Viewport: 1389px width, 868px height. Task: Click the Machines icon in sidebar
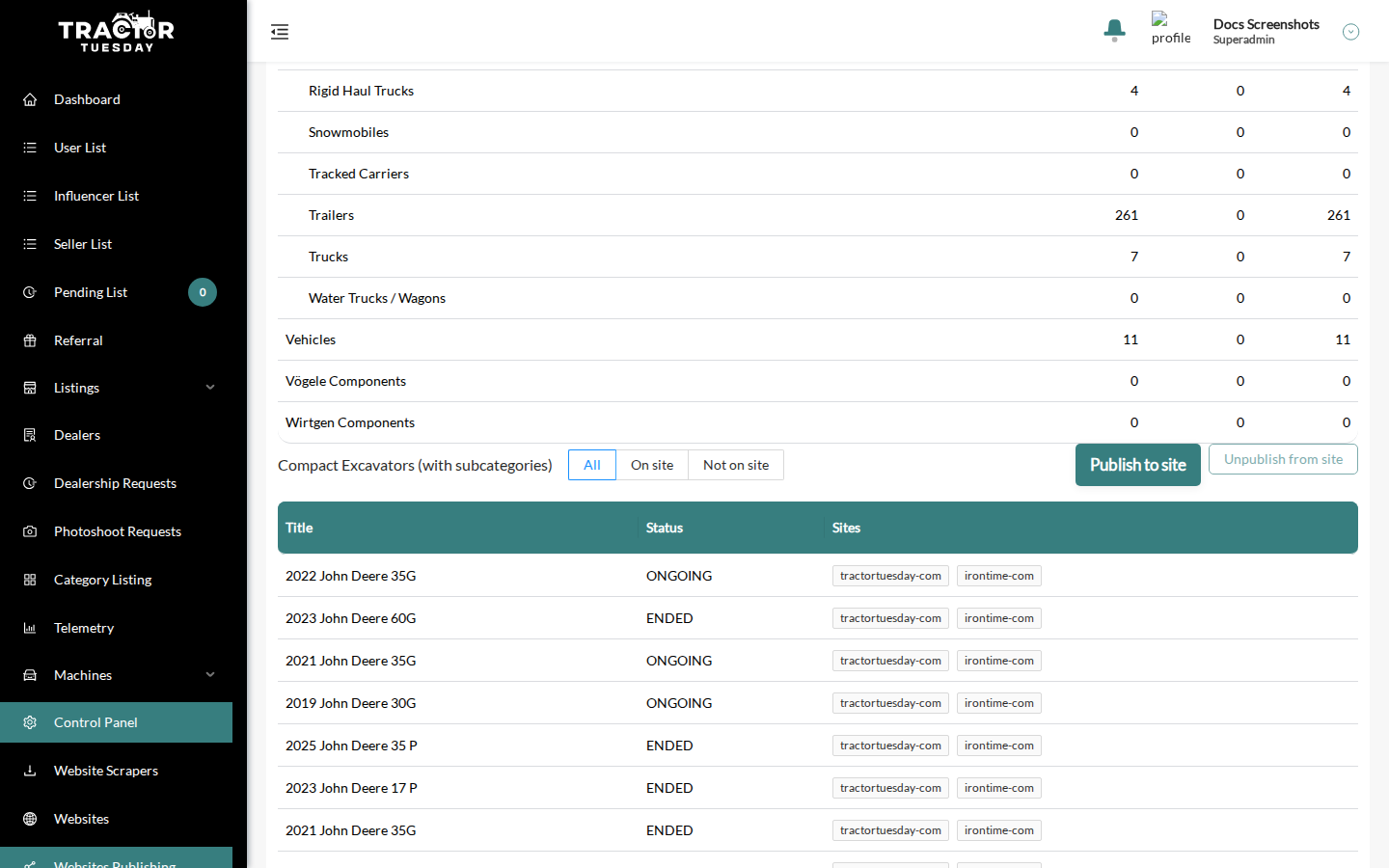(30, 675)
